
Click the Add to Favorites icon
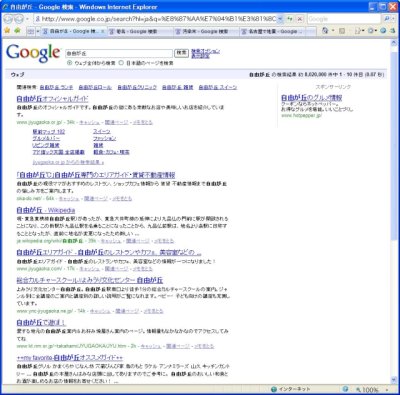coord(17,31)
